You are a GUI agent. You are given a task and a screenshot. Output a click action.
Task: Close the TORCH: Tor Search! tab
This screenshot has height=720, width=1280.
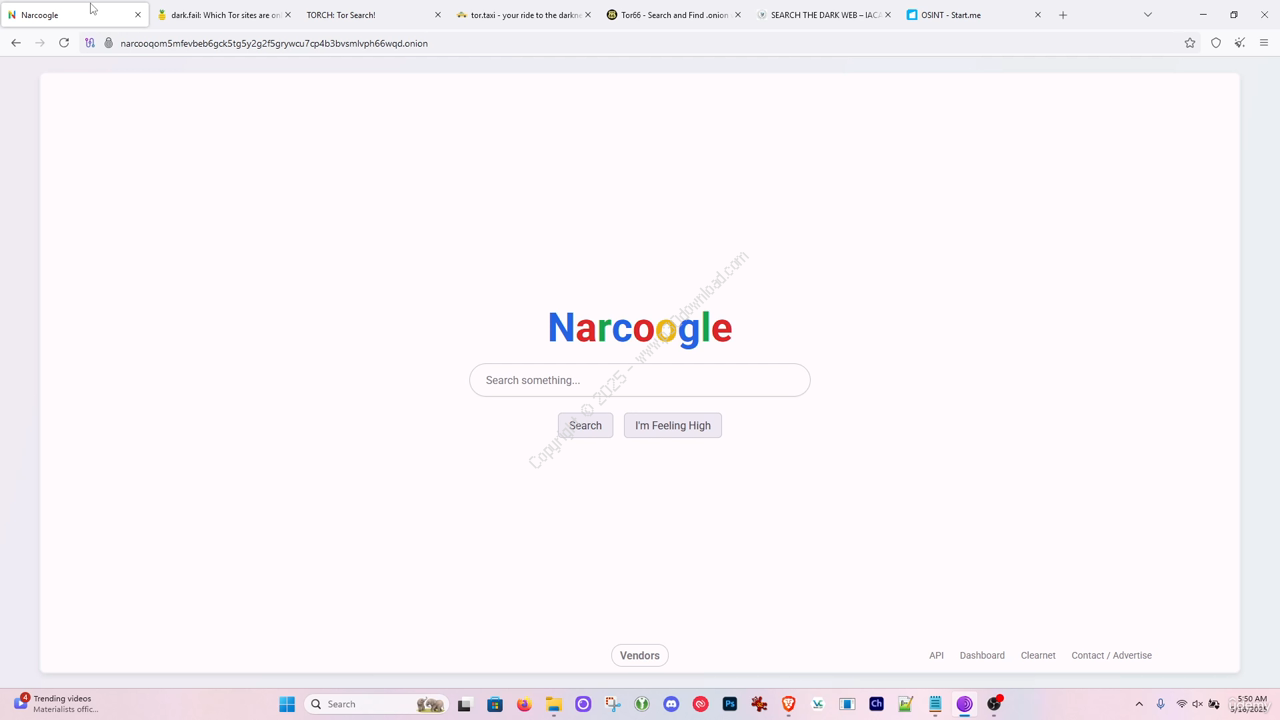click(438, 15)
